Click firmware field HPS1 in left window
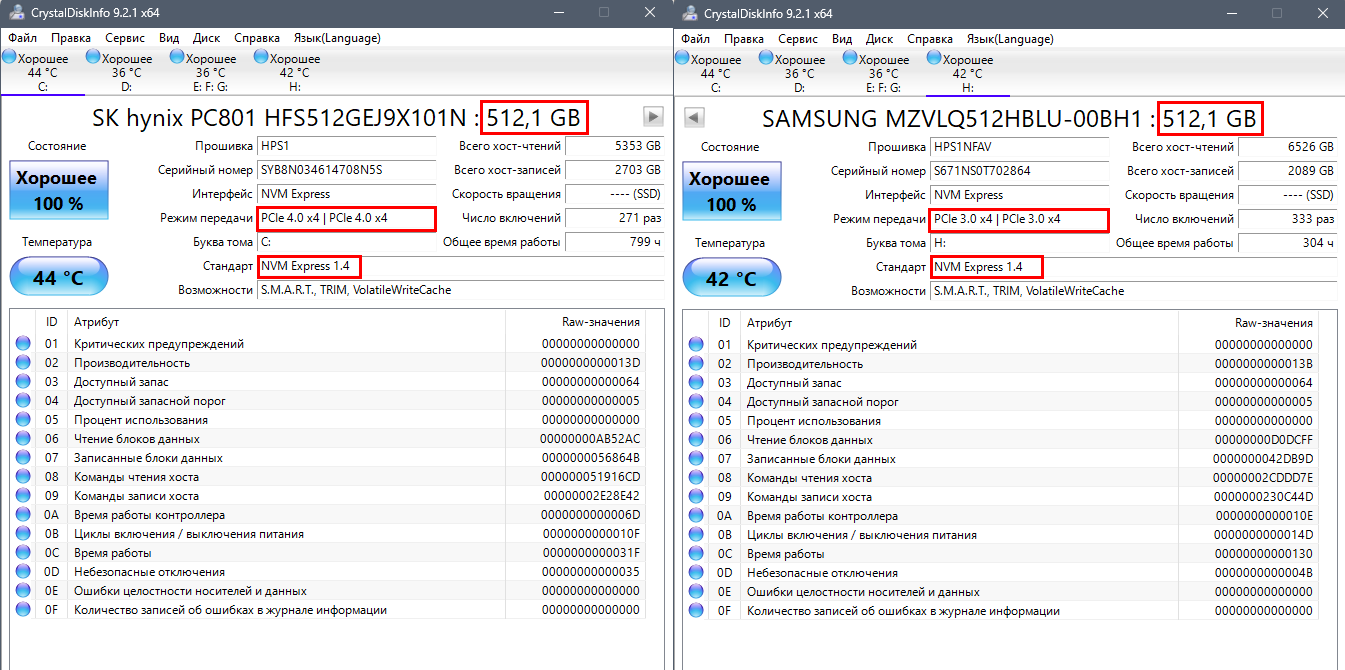Screen dimensions: 1345x670 tap(347, 146)
